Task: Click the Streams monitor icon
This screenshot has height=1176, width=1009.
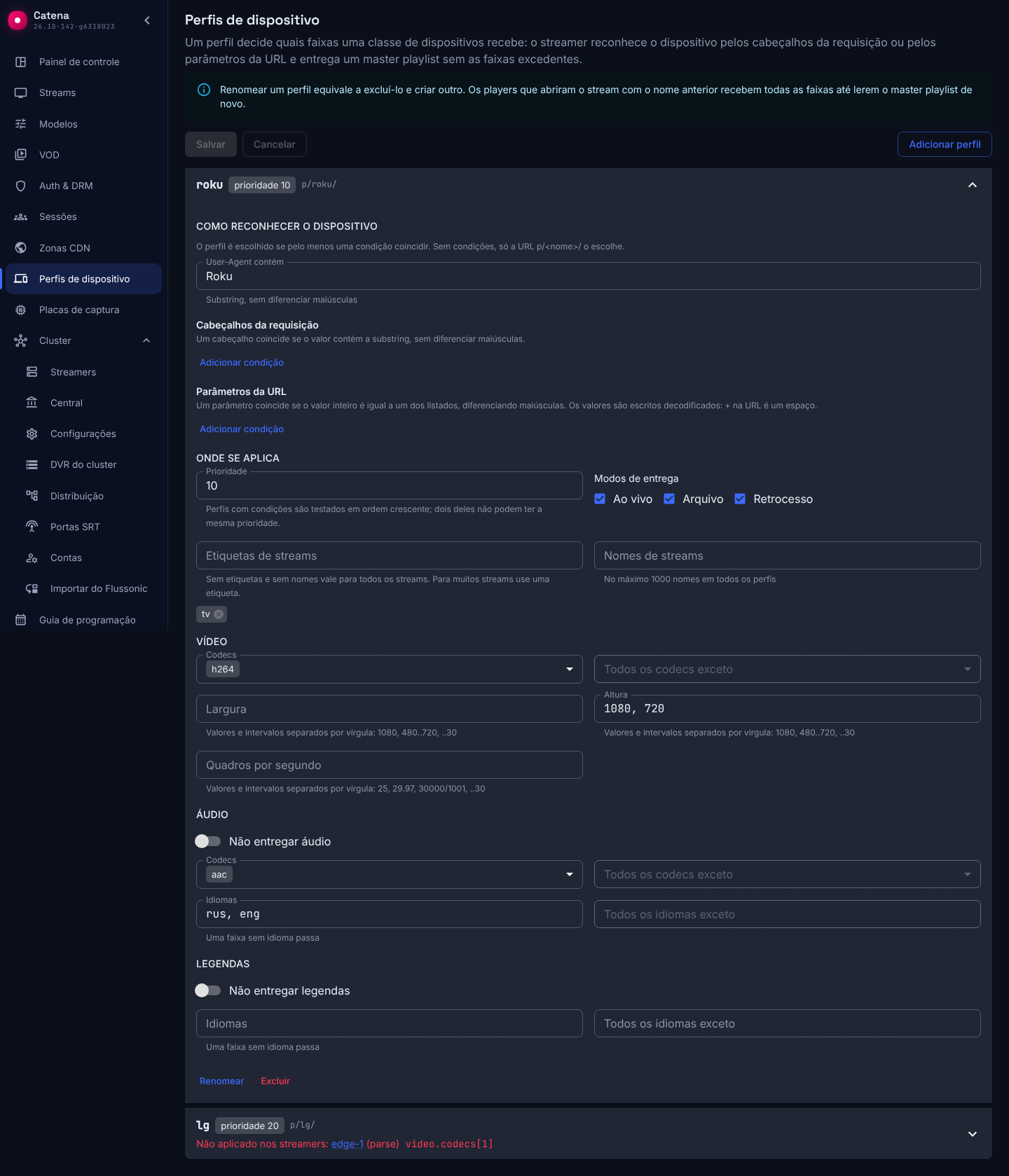Action: [x=21, y=92]
